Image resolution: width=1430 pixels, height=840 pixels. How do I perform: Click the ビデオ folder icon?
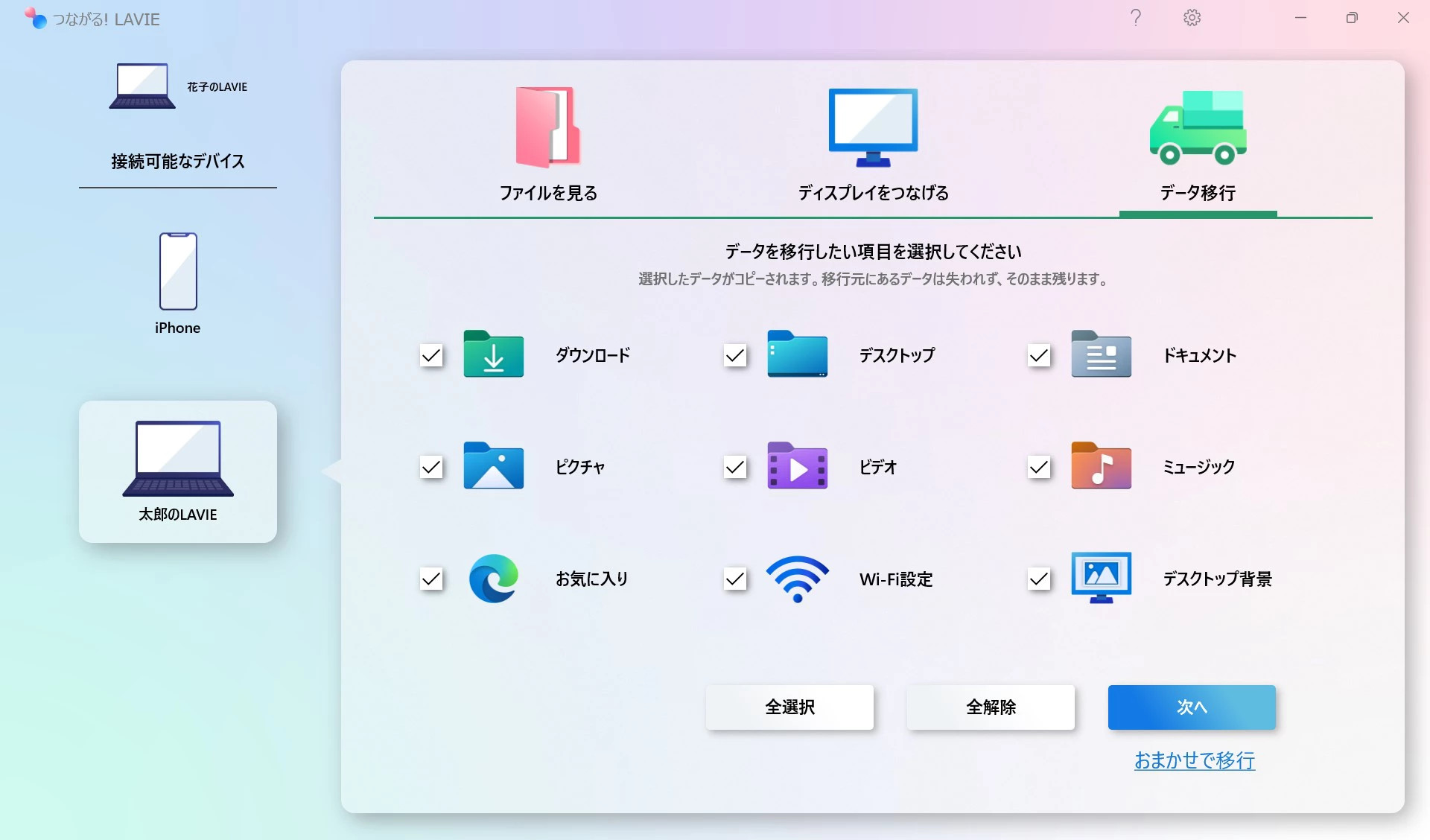tap(797, 466)
